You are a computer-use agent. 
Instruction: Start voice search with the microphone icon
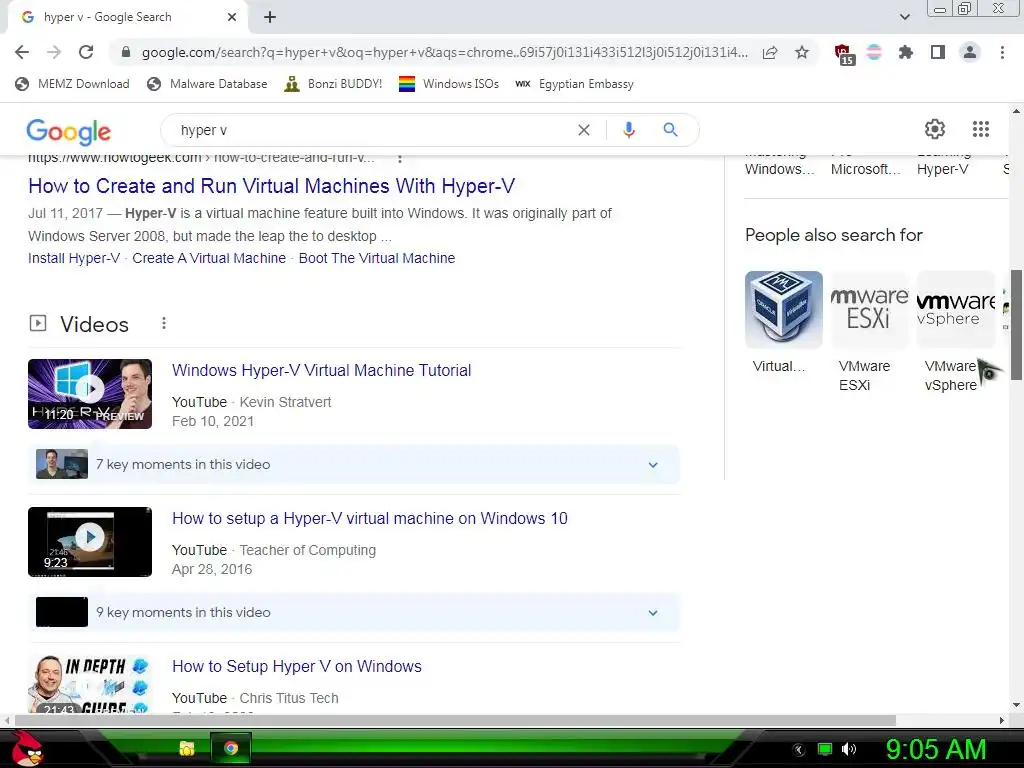pos(629,130)
